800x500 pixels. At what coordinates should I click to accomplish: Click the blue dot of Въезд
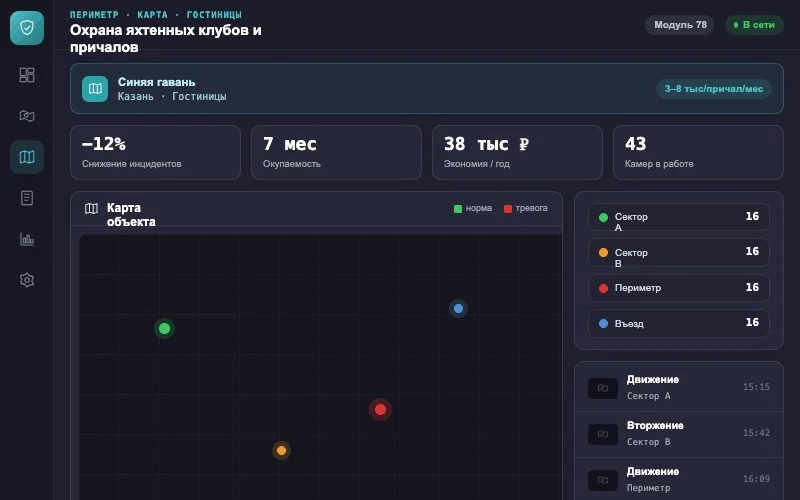pos(603,323)
